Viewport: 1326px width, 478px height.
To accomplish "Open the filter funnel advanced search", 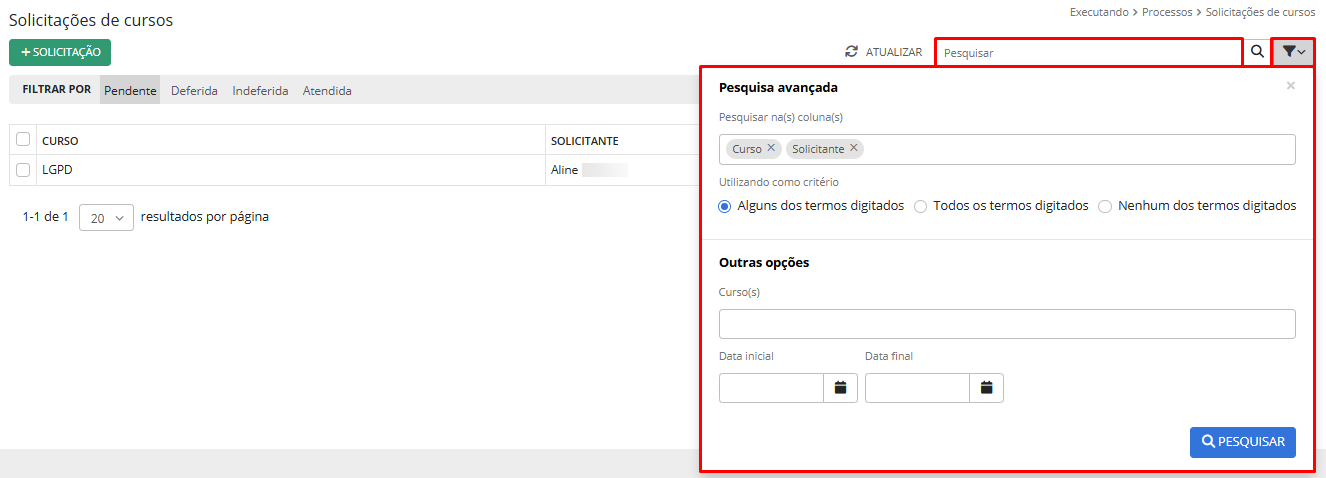I will (x=1293, y=52).
